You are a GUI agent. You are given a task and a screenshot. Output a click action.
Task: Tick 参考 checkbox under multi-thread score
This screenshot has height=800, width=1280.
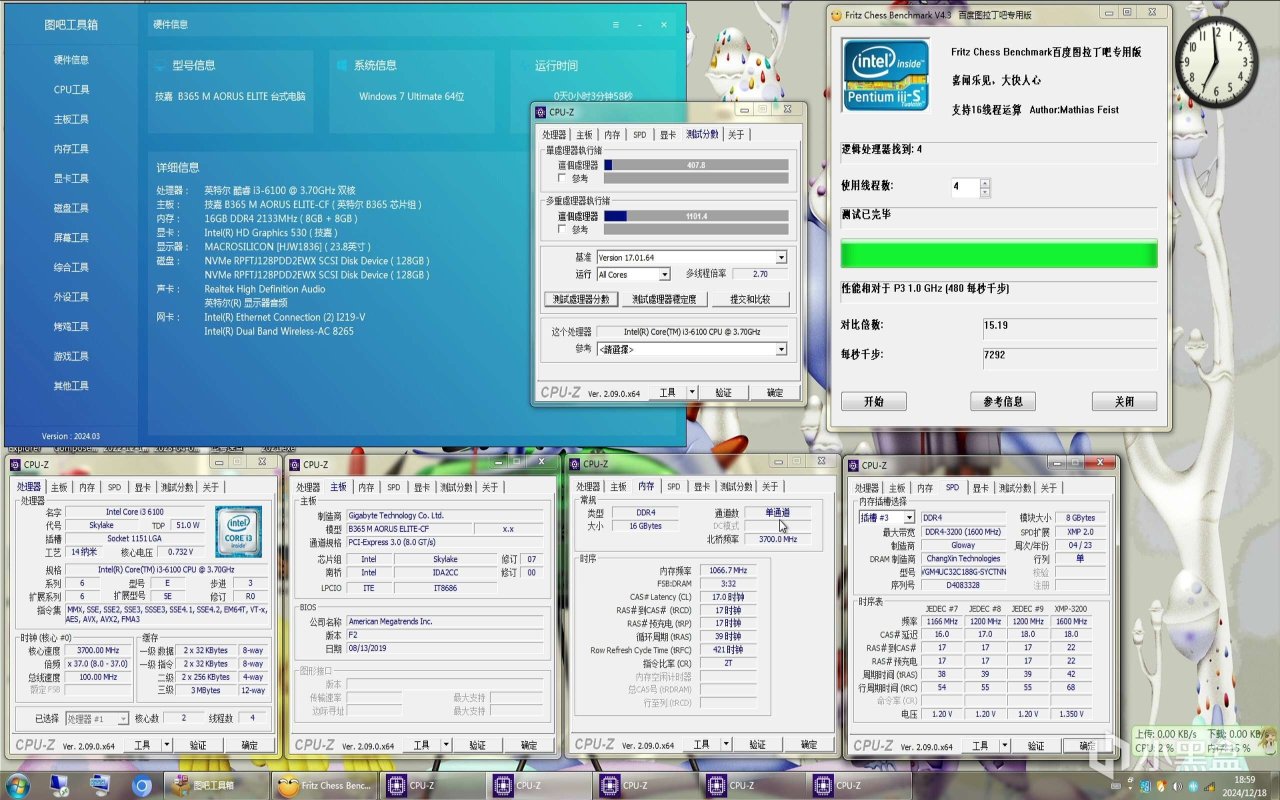point(561,229)
